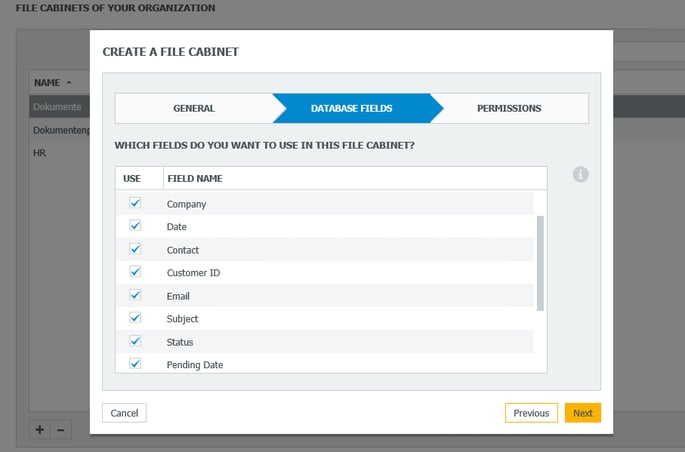685x452 pixels.
Task: Click the field list vertical scrollbar
Action: [540, 262]
